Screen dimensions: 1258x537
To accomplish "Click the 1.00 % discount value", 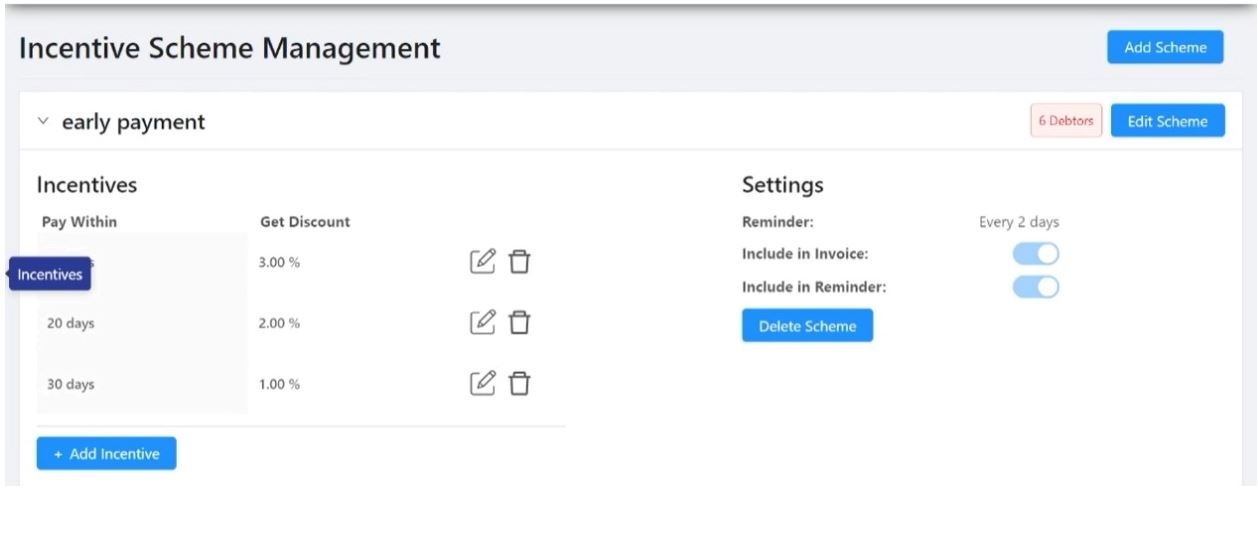I will coord(280,383).
